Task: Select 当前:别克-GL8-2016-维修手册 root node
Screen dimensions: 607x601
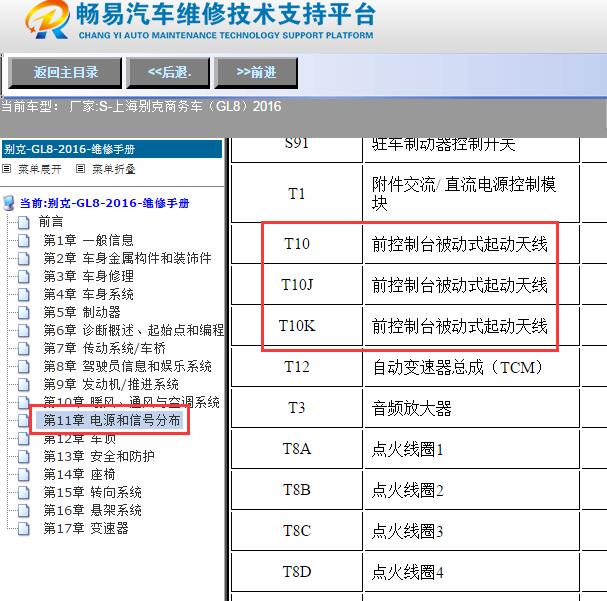Action: (105, 203)
